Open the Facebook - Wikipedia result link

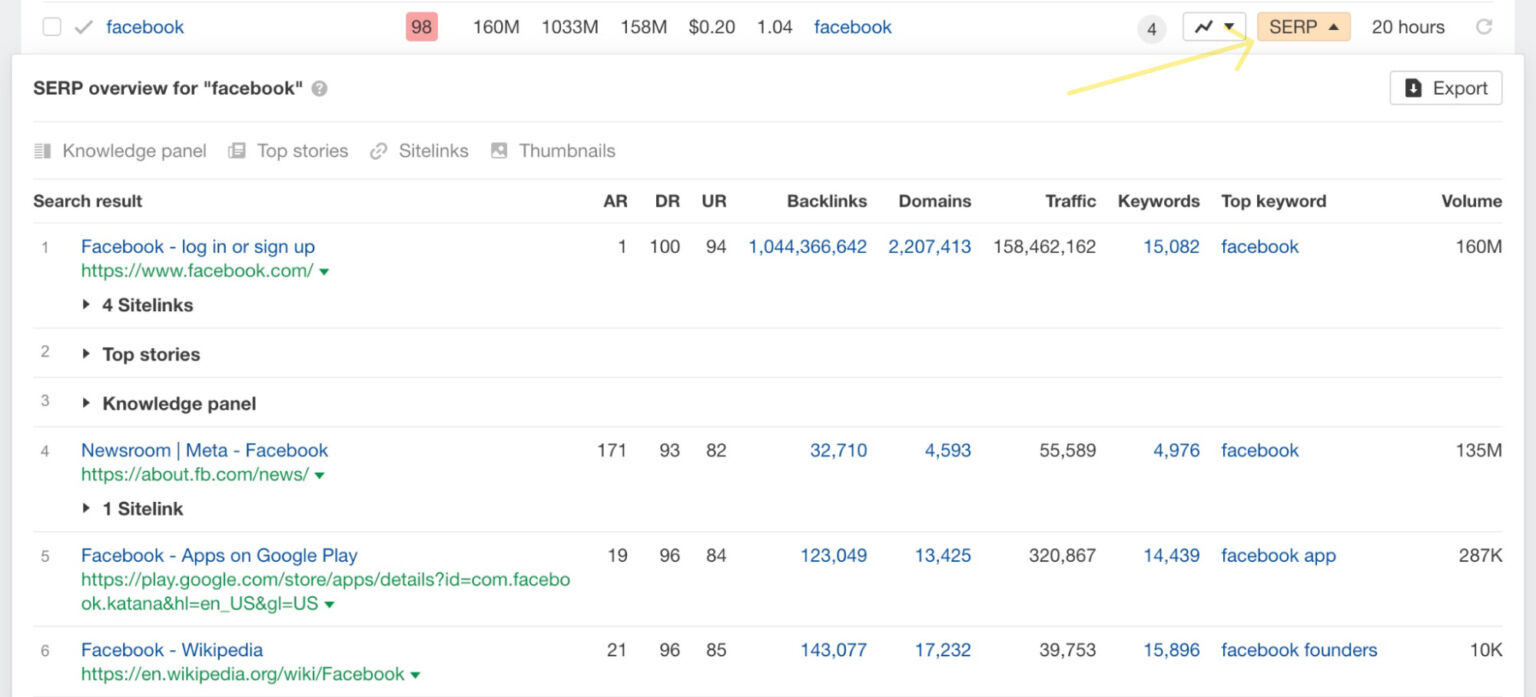171,650
